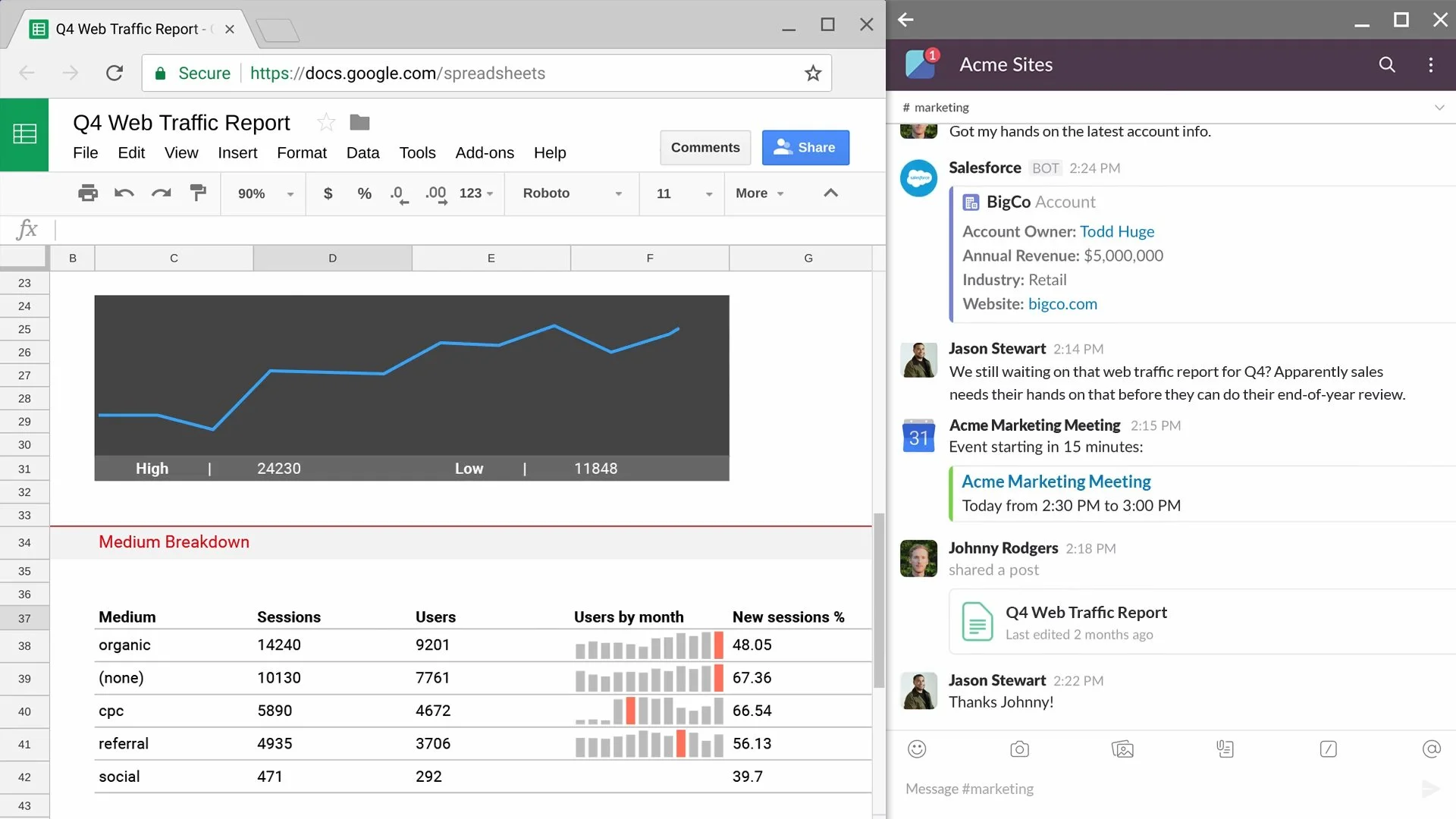Open the bigco.com website link

(1062, 304)
